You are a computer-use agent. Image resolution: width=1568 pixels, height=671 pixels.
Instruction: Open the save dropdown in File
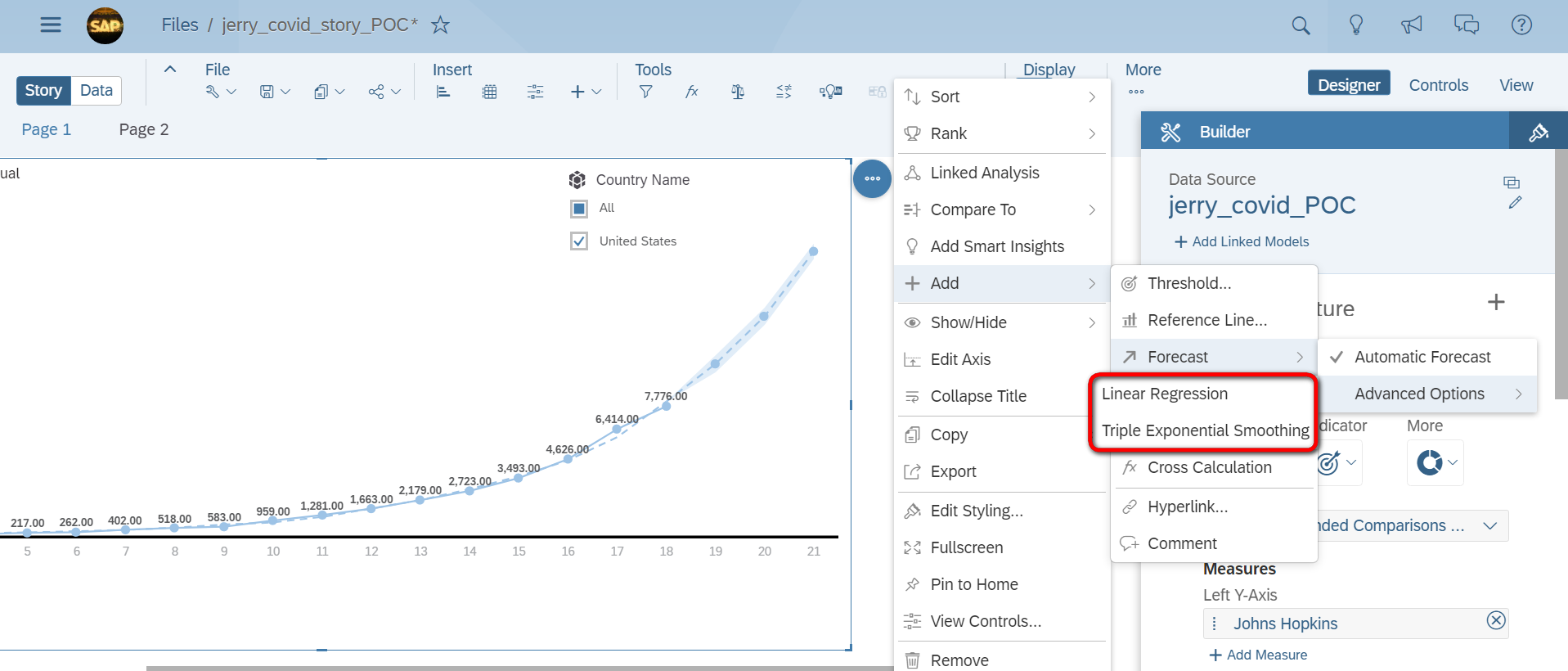[275, 92]
